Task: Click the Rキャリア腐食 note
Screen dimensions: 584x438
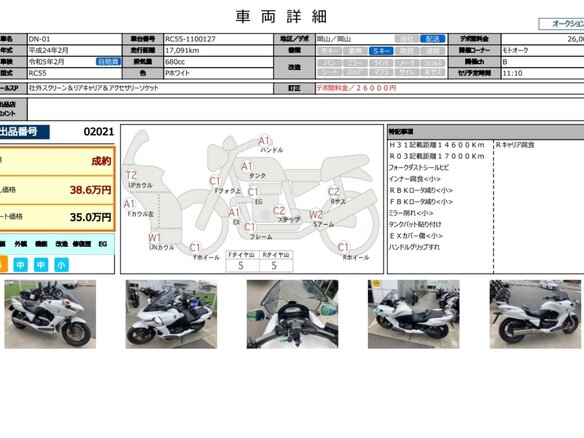Action: coord(515,145)
